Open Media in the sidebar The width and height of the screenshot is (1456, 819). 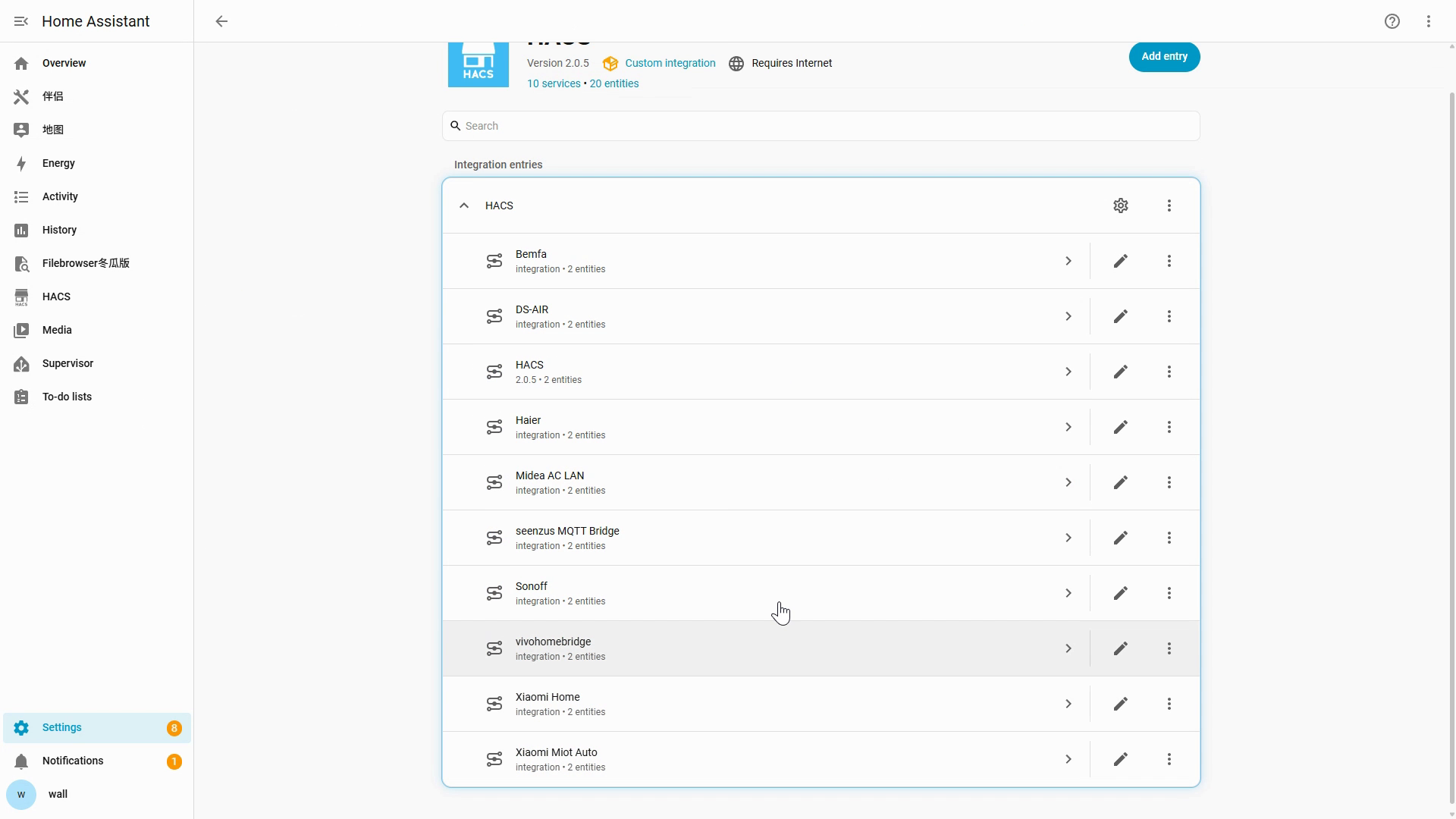[97, 330]
